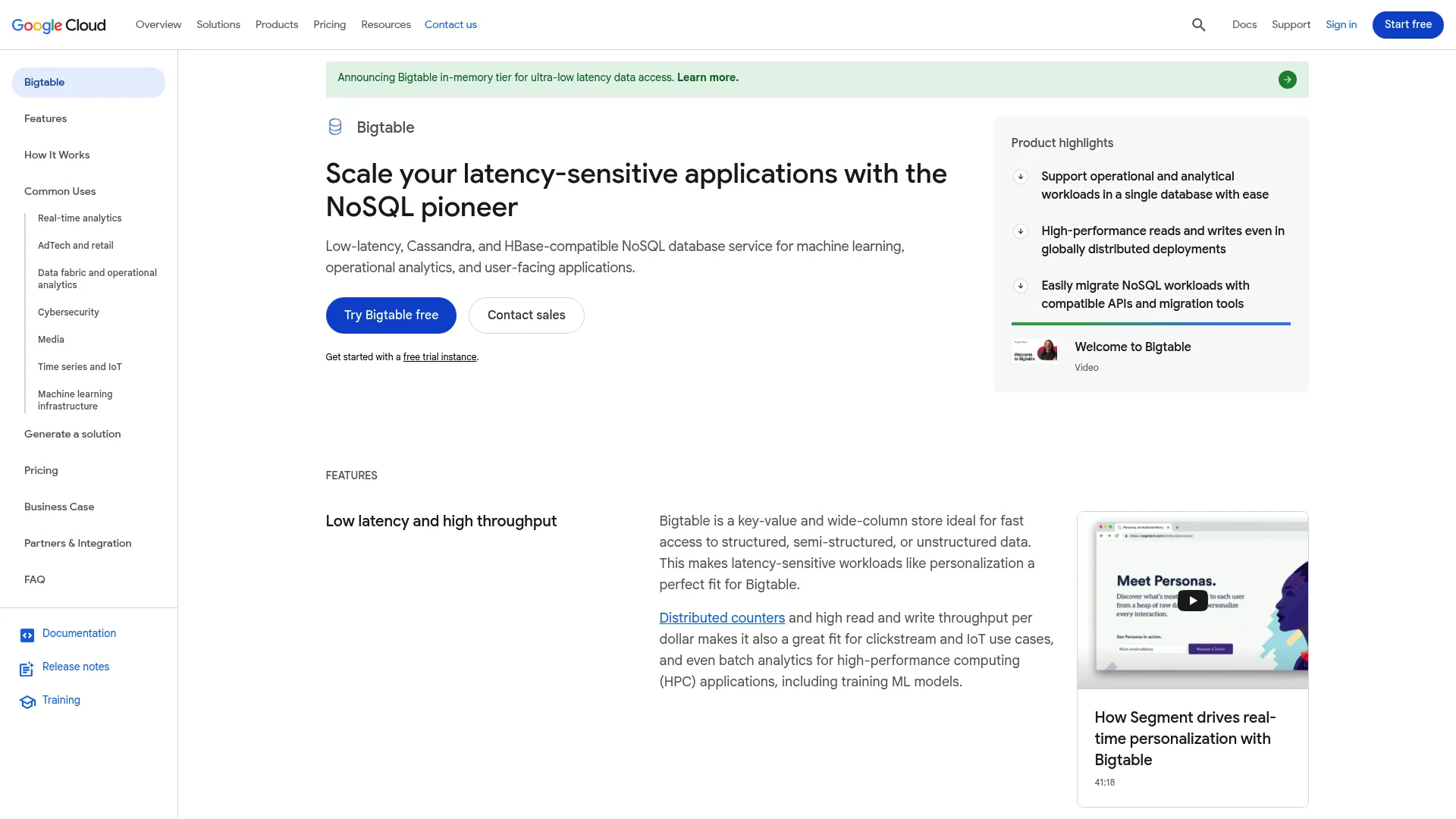Open the Distributed counters link

[722, 618]
